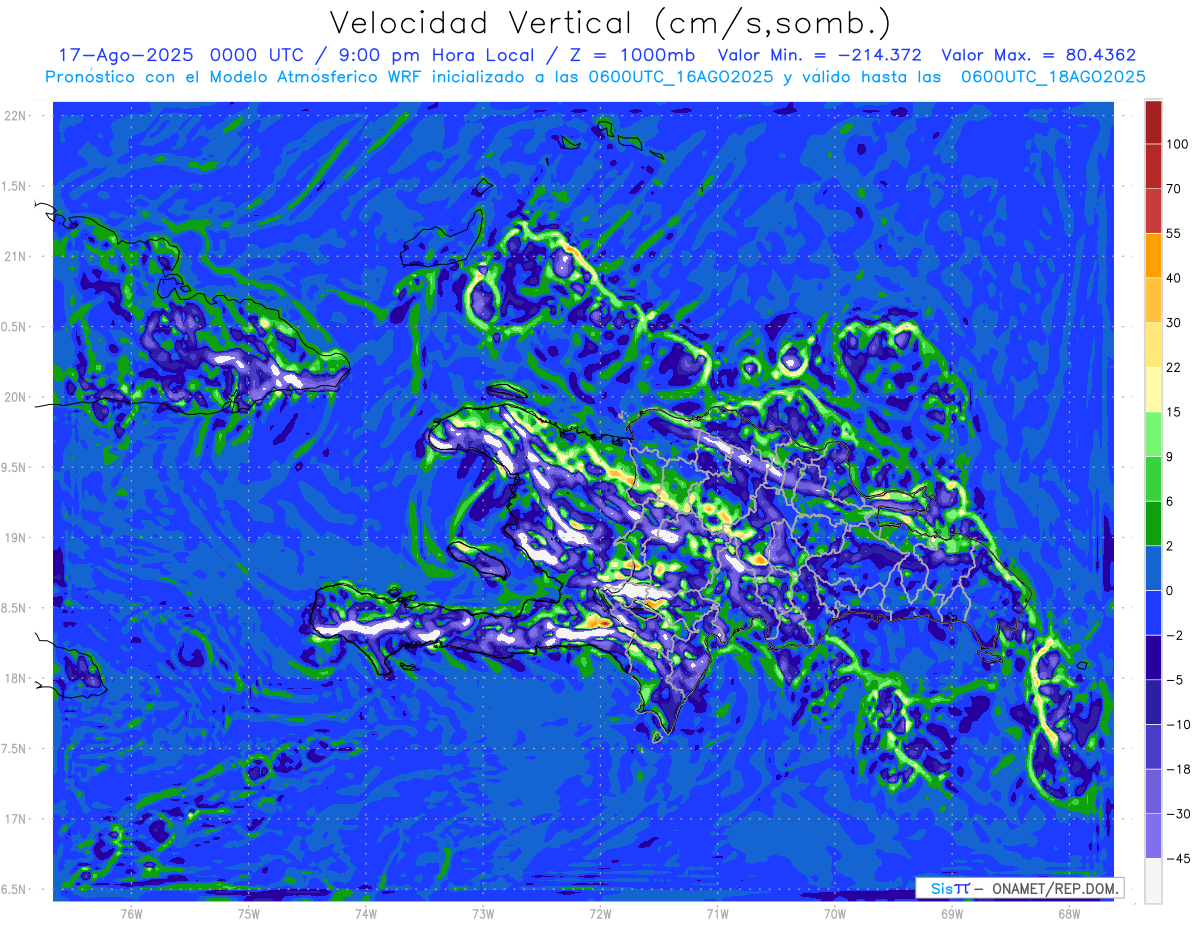
Task: Click the "-10" colorbar value
Action: coord(1177,724)
